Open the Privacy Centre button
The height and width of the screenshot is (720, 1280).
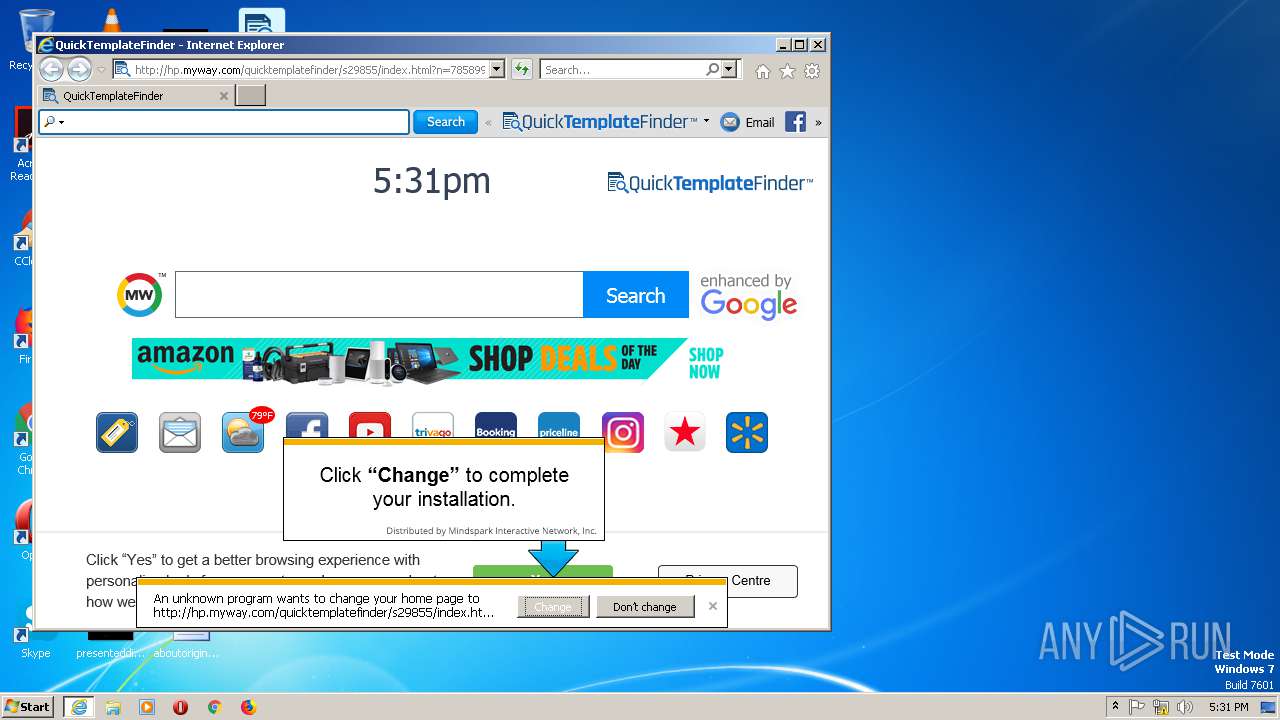728,581
